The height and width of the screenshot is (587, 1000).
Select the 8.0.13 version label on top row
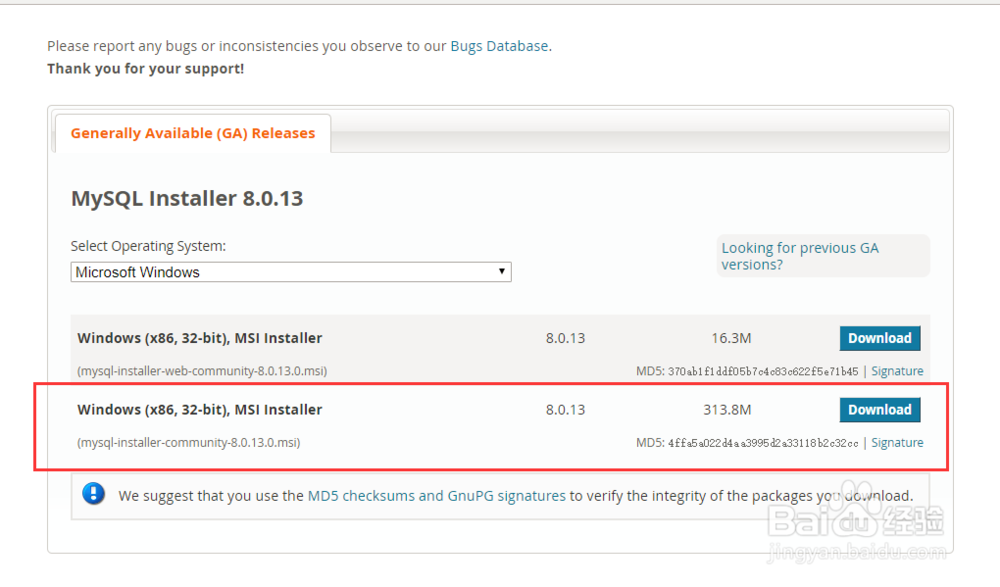click(565, 338)
